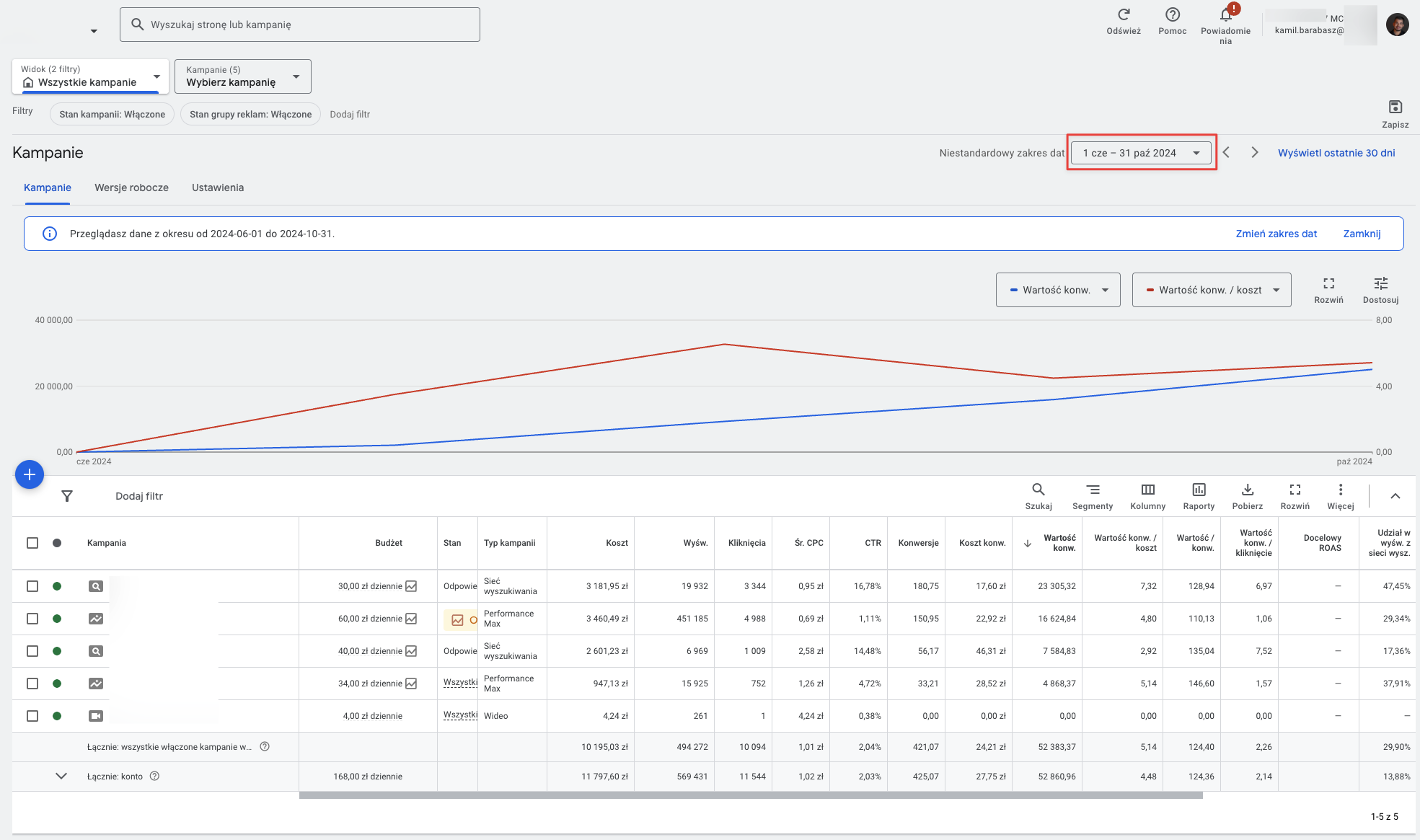
Task: Switch to the Wersje robocze tab
Action: pyautogui.click(x=131, y=187)
